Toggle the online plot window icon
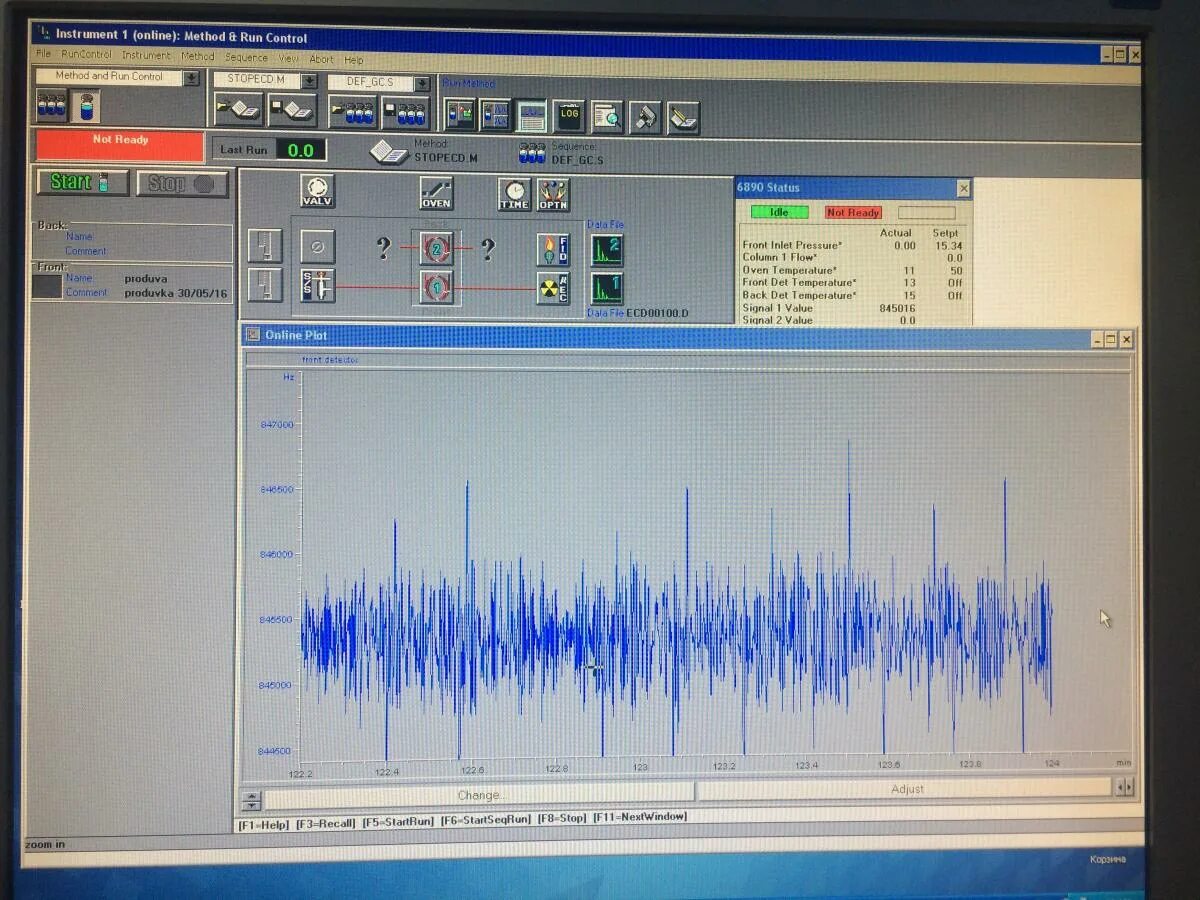Viewport: 1200px width, 900px height. pos(531,116)
